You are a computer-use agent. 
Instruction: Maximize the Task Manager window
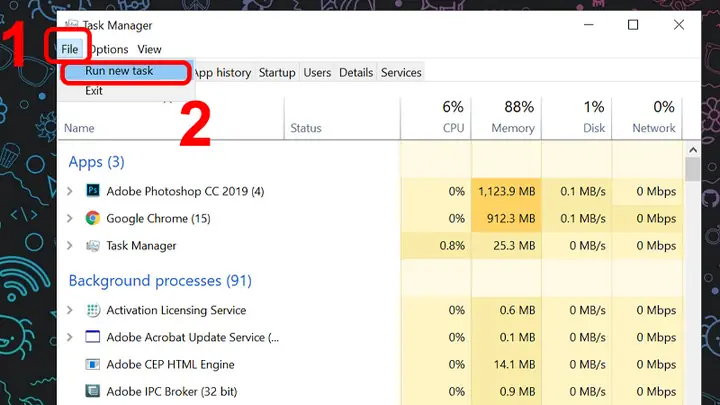pyautogui.click(x=633, y=25)
